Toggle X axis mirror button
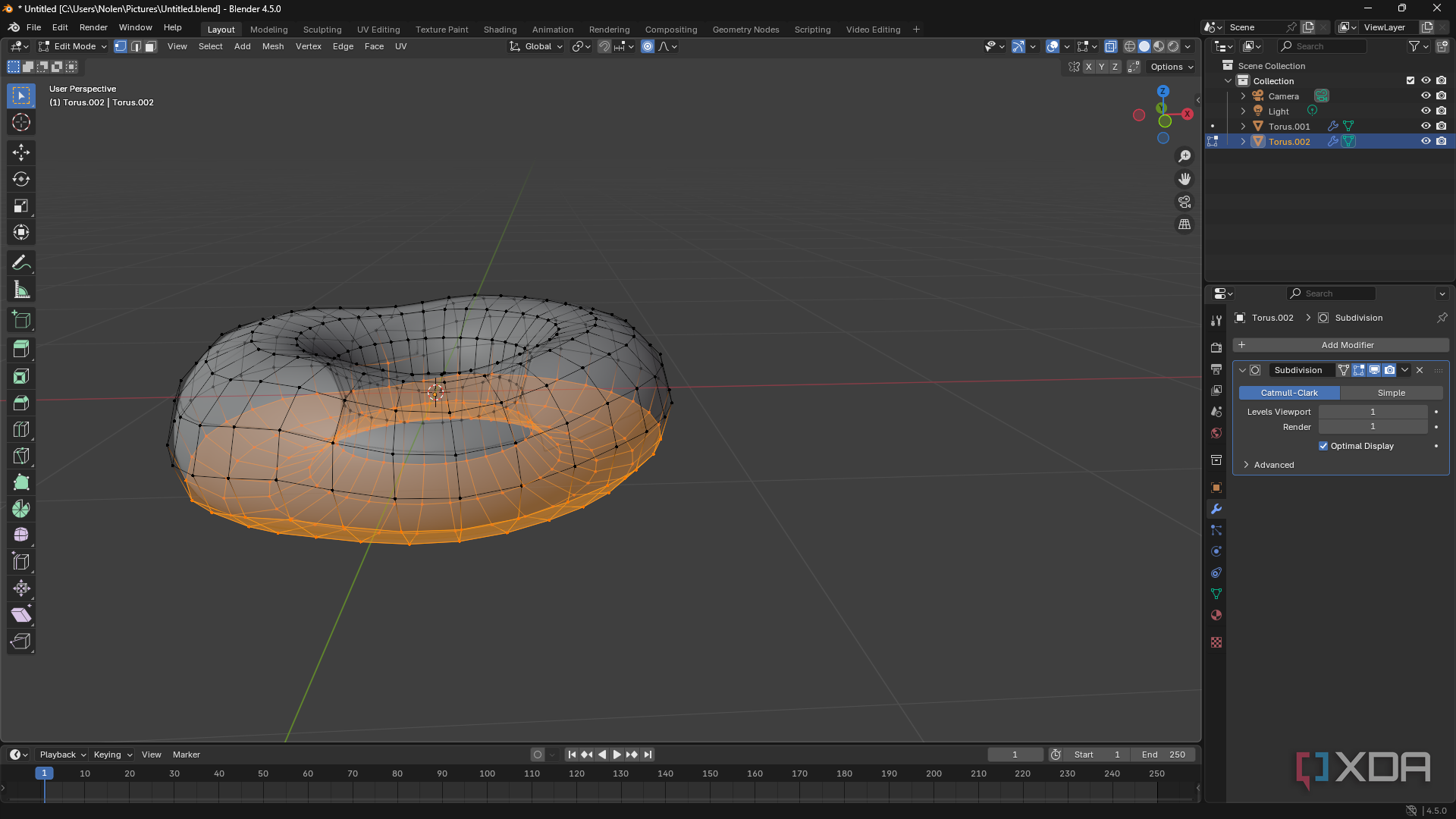Image resolution: width=1456 pixels, height=819 pixels. tap(1088, 67)
